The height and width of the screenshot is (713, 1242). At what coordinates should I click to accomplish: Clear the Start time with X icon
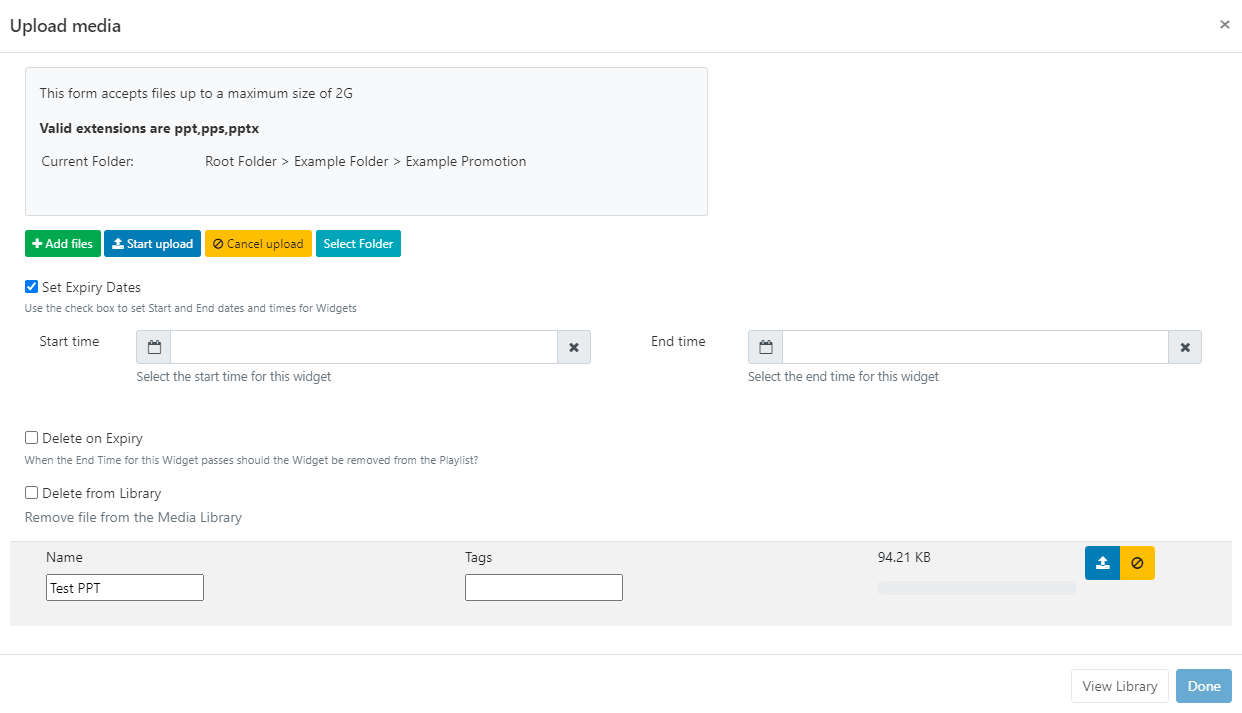click(574, 347)
